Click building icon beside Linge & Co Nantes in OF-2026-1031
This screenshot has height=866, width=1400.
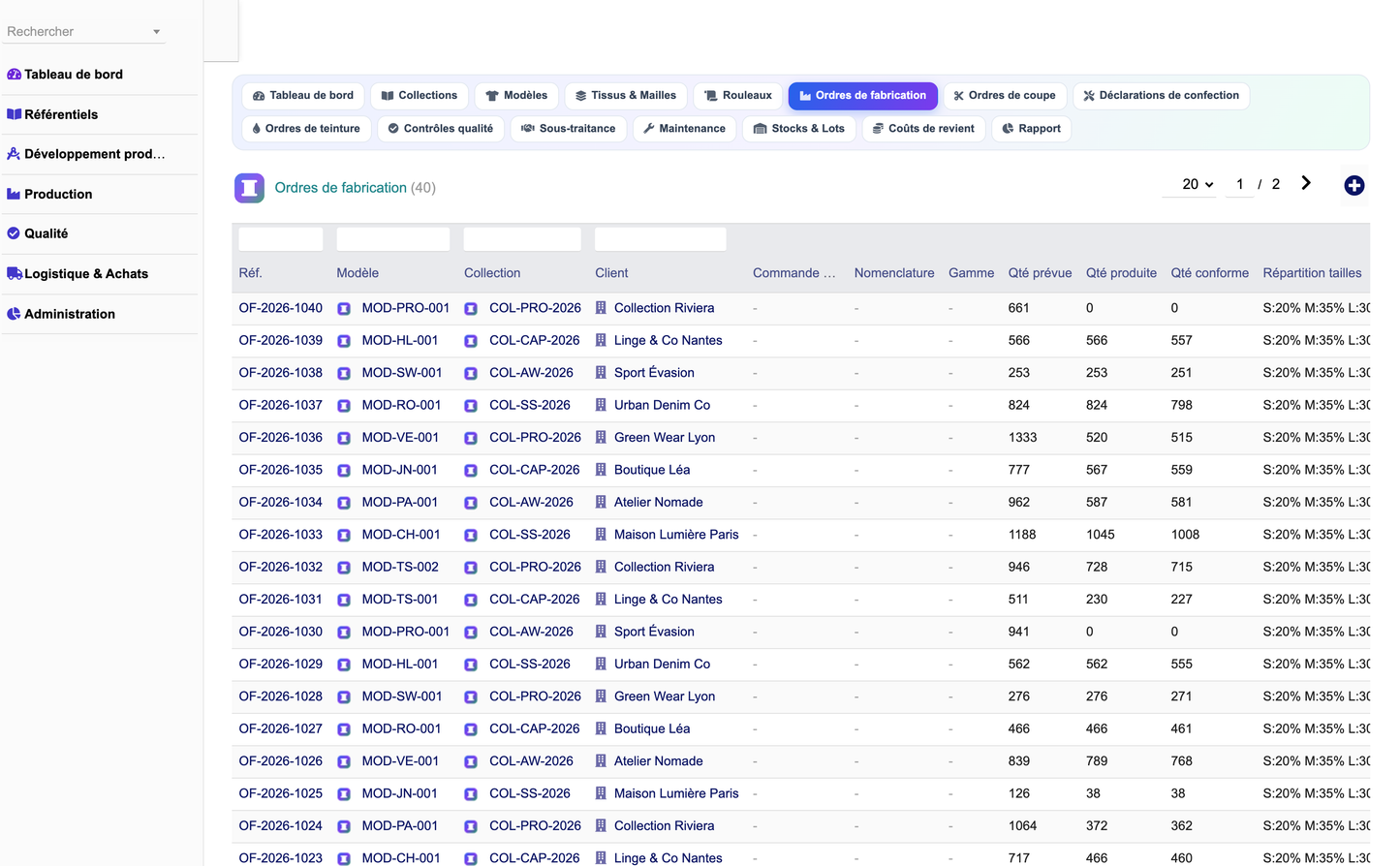[x=601, y=600]
